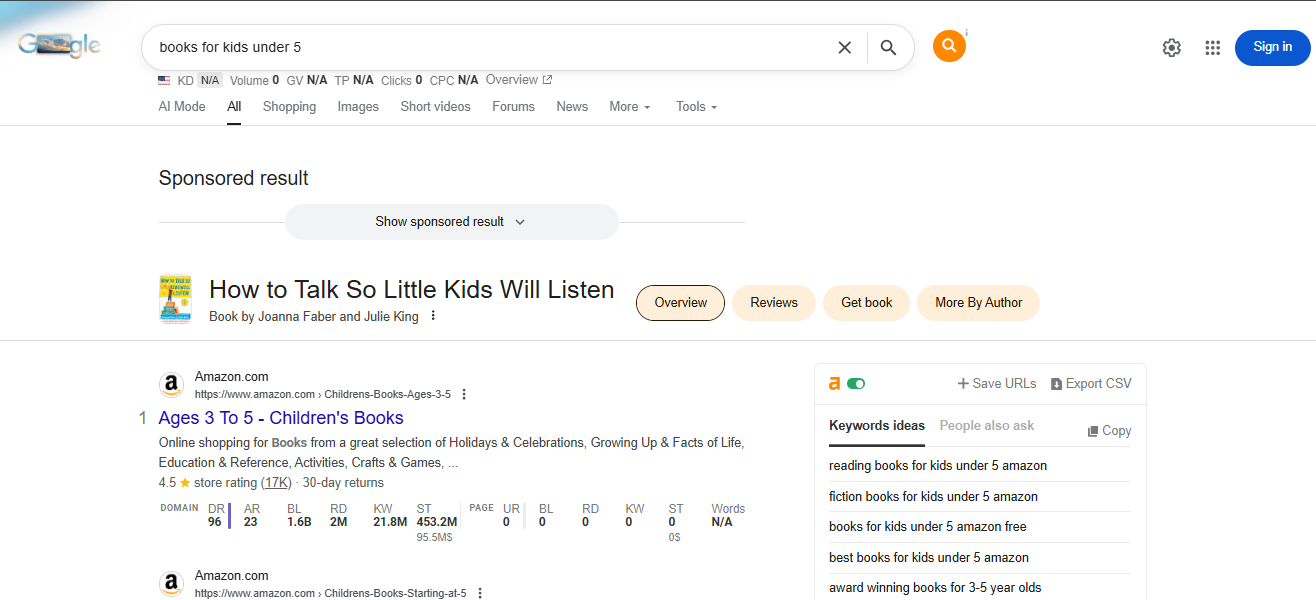The image size is (1316, 600).
Task: Click the orange SEO extension icon beside search bar
Action: tap(949, 45)
